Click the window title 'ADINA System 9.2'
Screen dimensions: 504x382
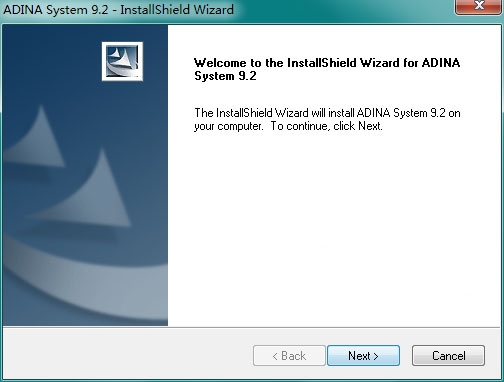tap(56, 9)
